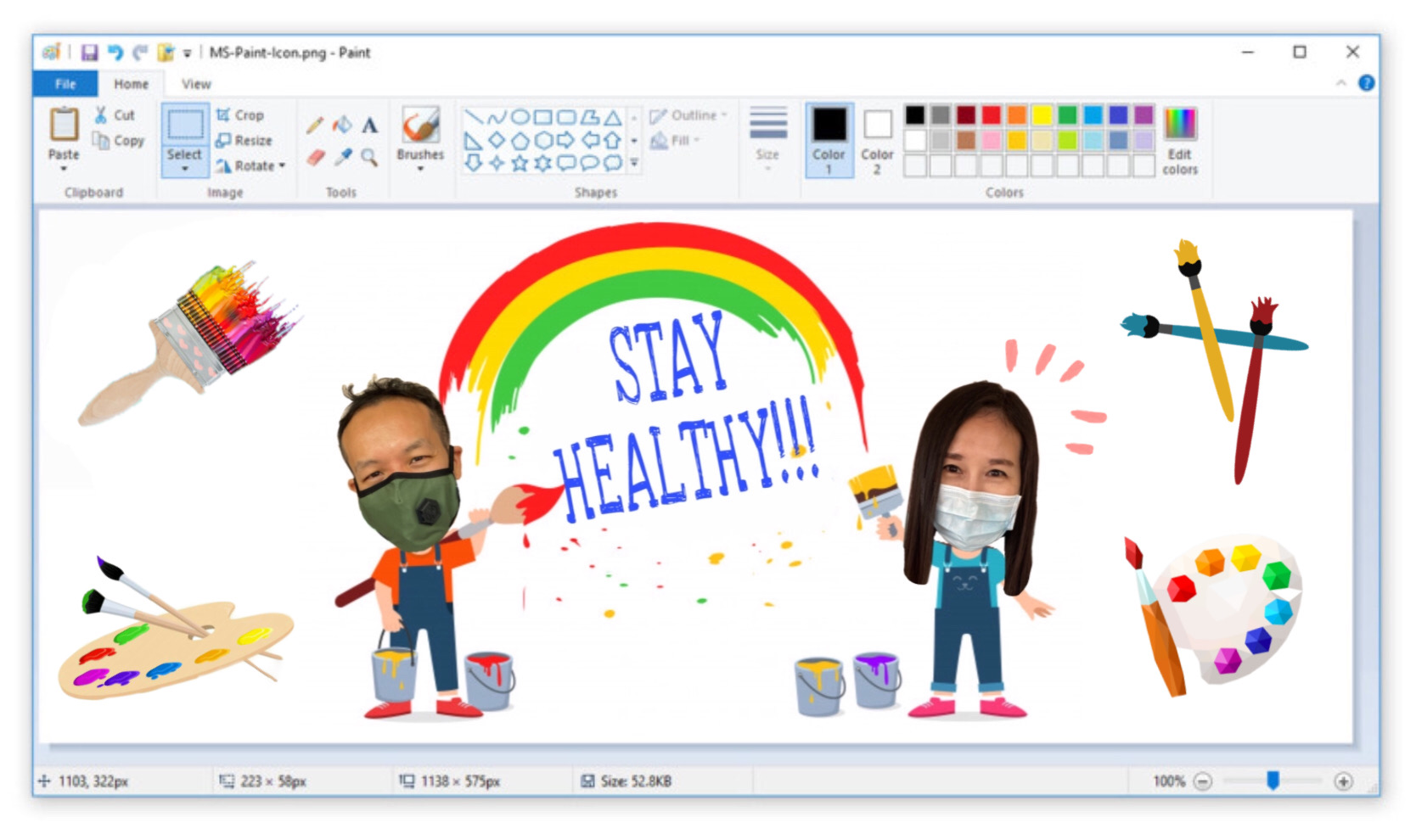This screenshot has height=840, width=1416.
Task: Expand the Select options dropdown
Action: (x=184, y=169)
